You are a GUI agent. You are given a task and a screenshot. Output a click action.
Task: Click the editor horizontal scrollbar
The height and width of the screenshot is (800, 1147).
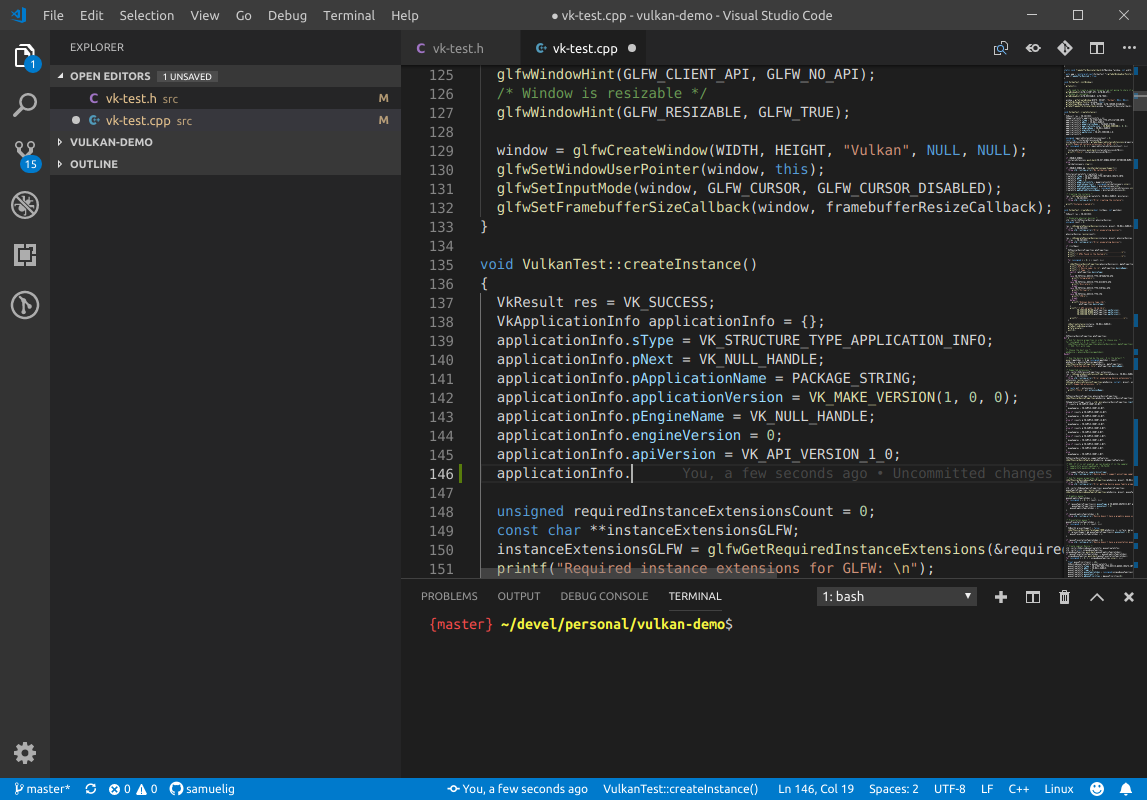tap(629, 574)
